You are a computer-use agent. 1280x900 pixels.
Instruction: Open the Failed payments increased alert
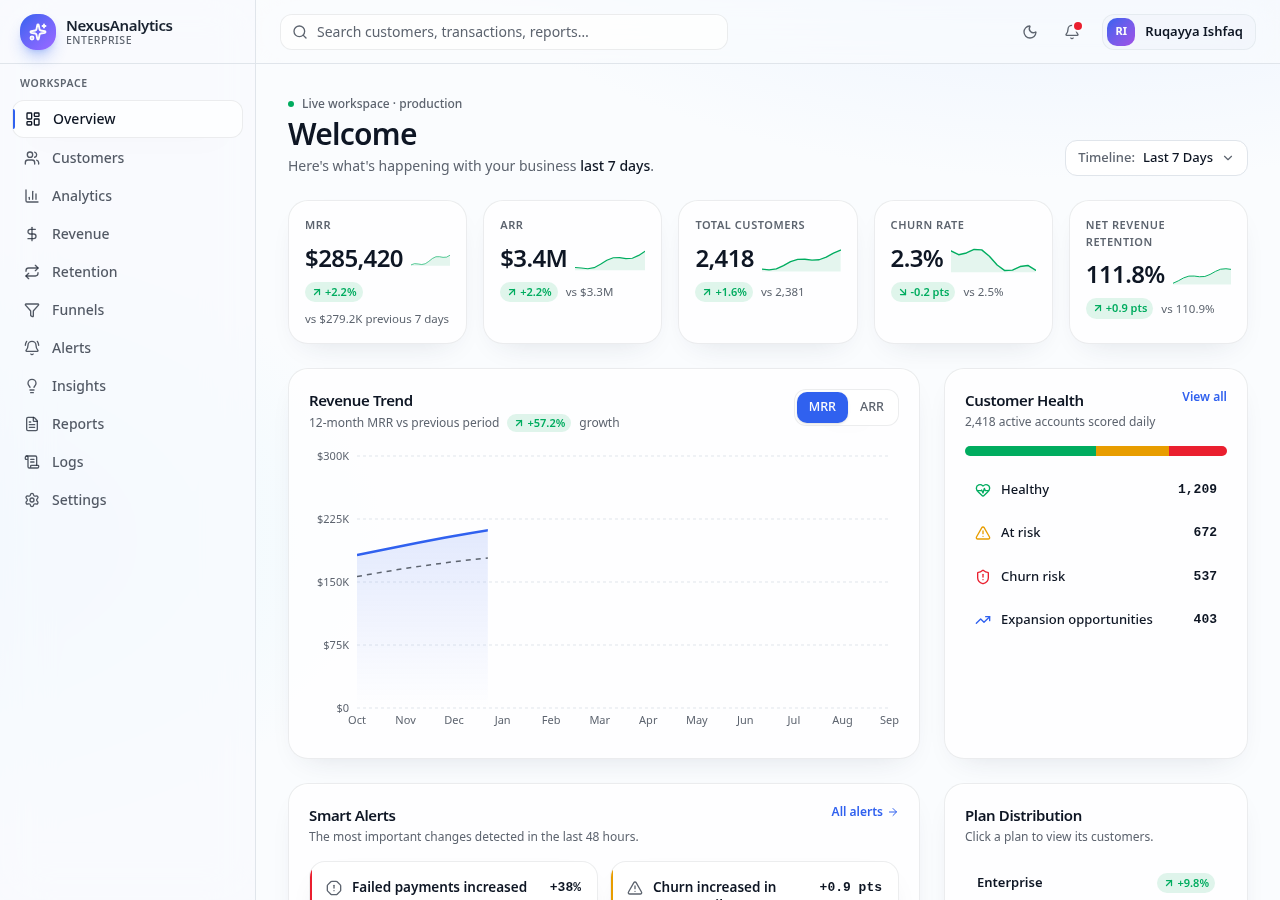pyautogui.click(x=453, y=881)
